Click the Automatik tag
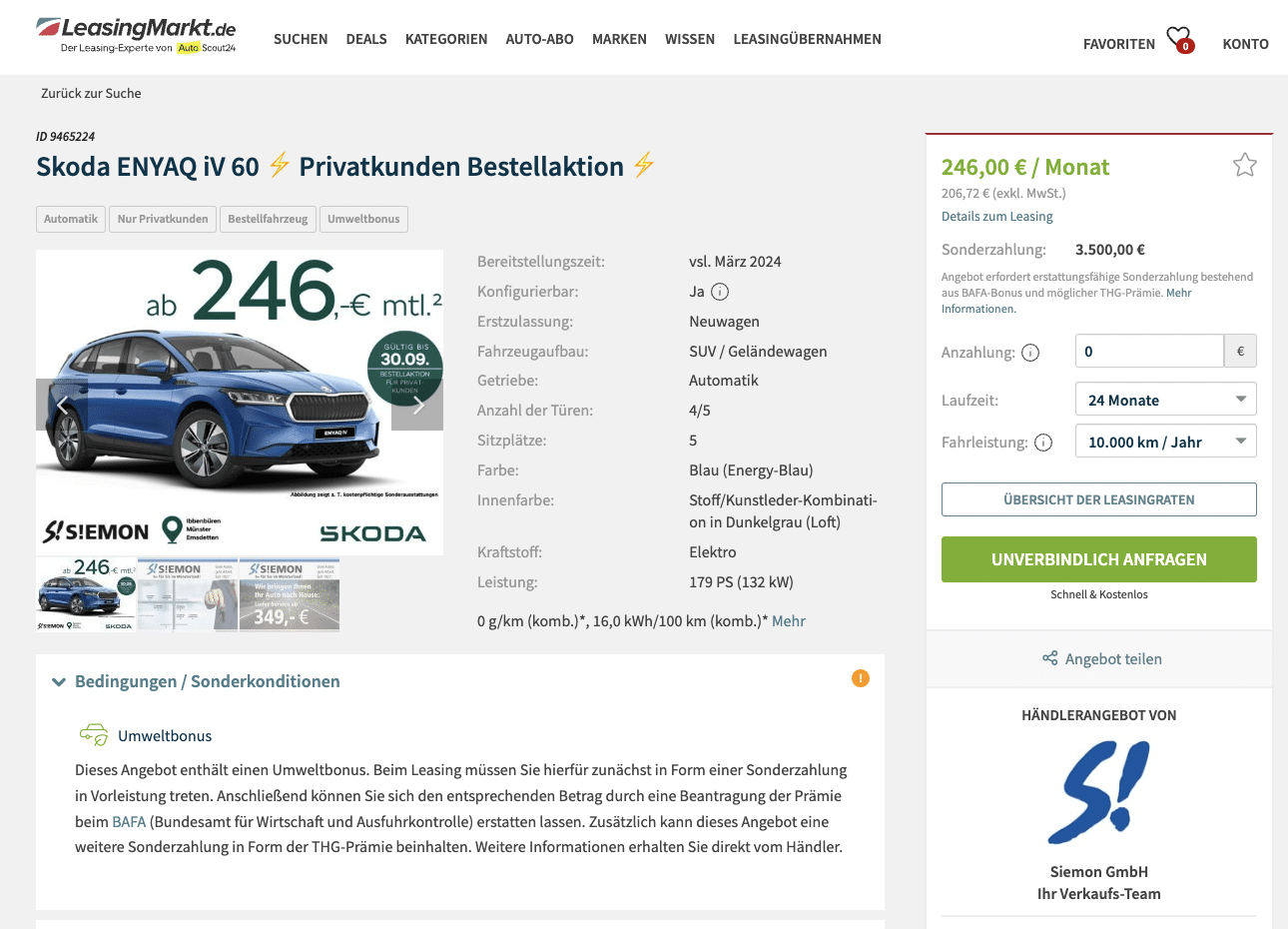 [71, 219]
